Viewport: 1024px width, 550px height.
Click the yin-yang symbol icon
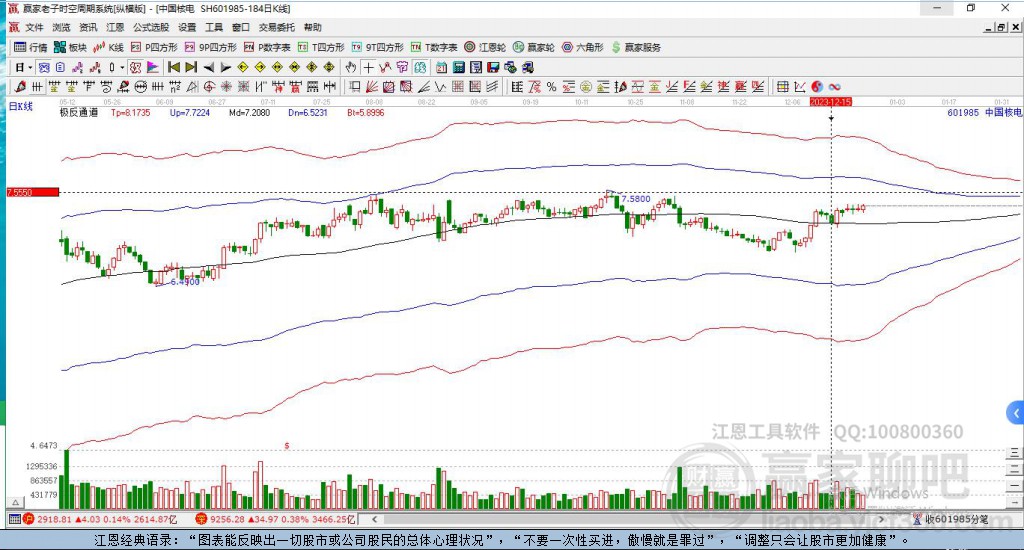pyautogui.click(x=817, y=87)
